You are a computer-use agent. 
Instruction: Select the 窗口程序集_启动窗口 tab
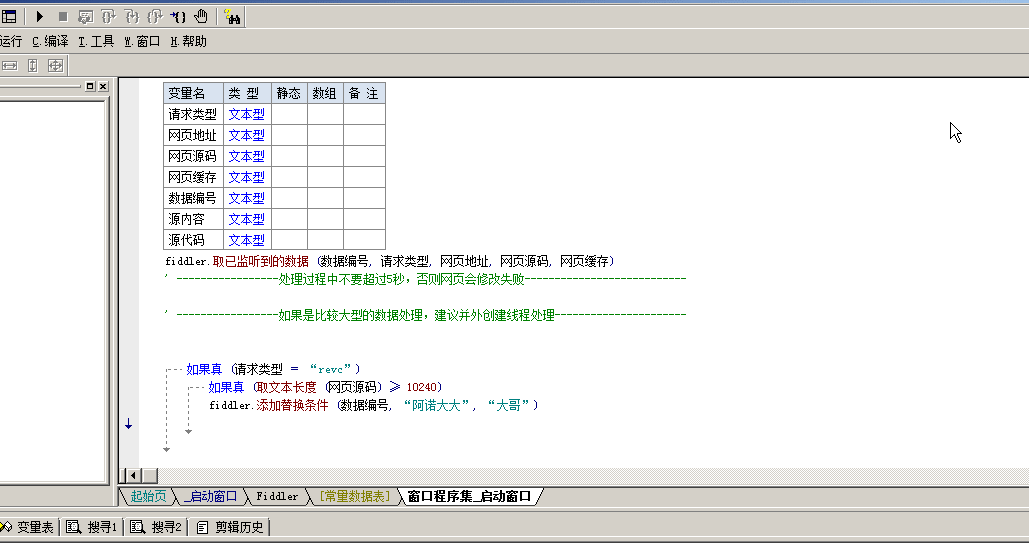pyautogui.click(x=469, y=496)
